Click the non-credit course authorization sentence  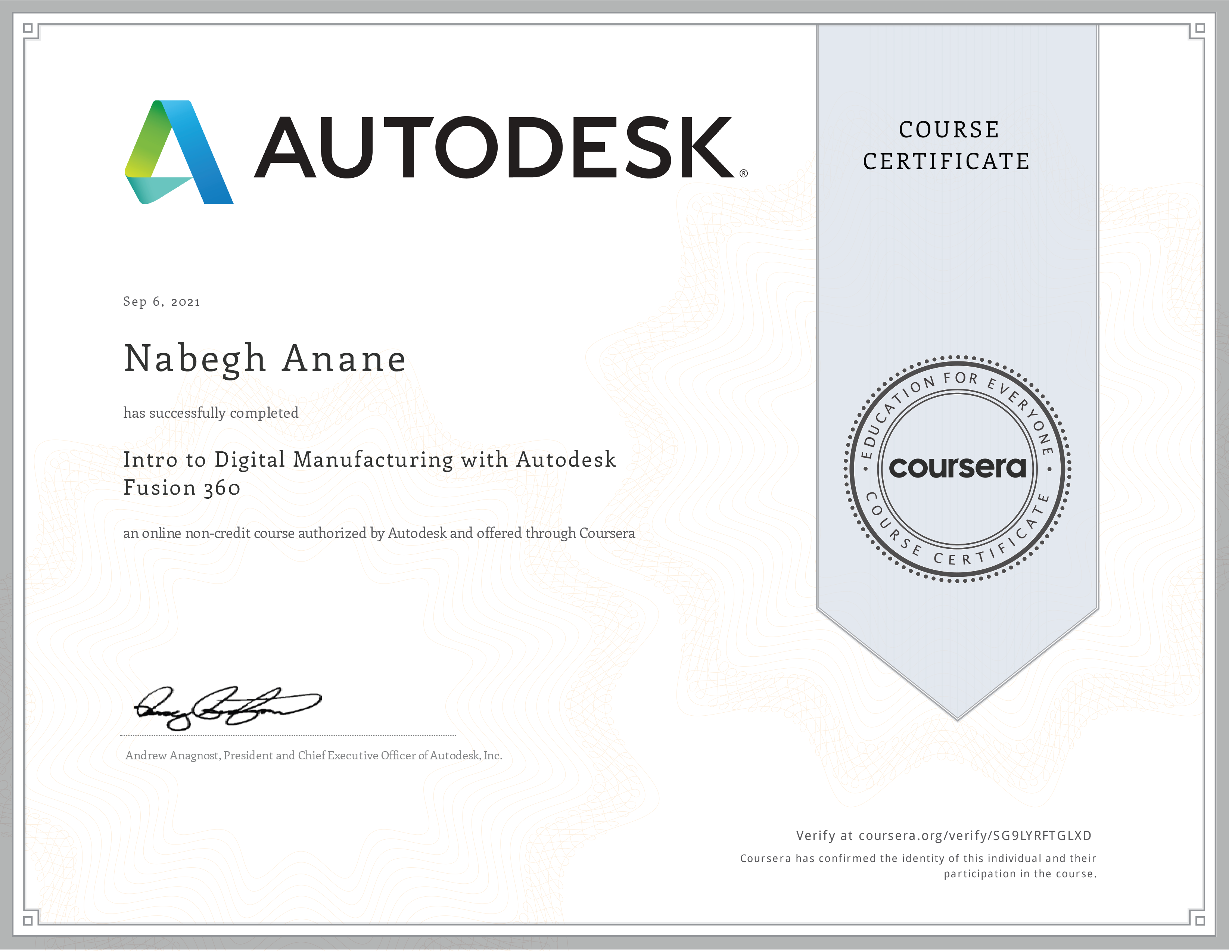coord(379,533)
